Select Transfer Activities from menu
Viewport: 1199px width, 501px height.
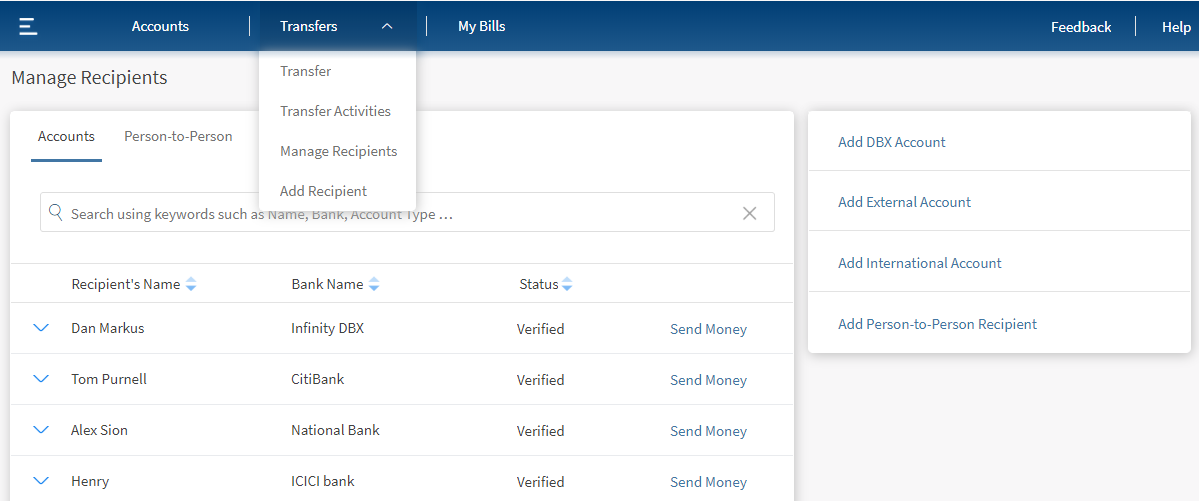(335, 111)
